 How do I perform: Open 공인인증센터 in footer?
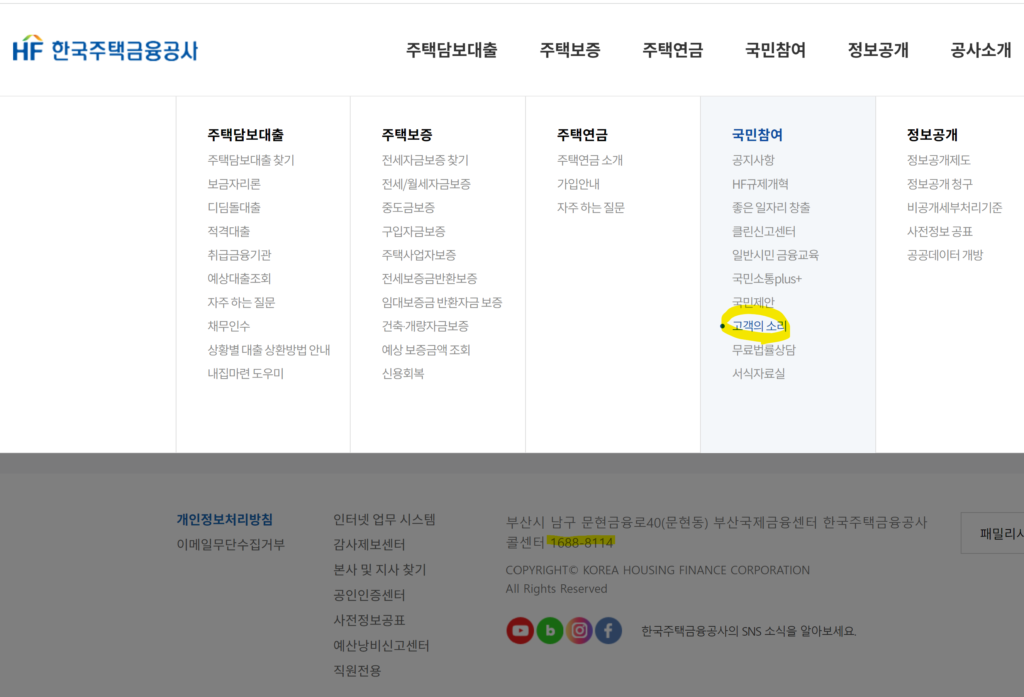[369, 595]
